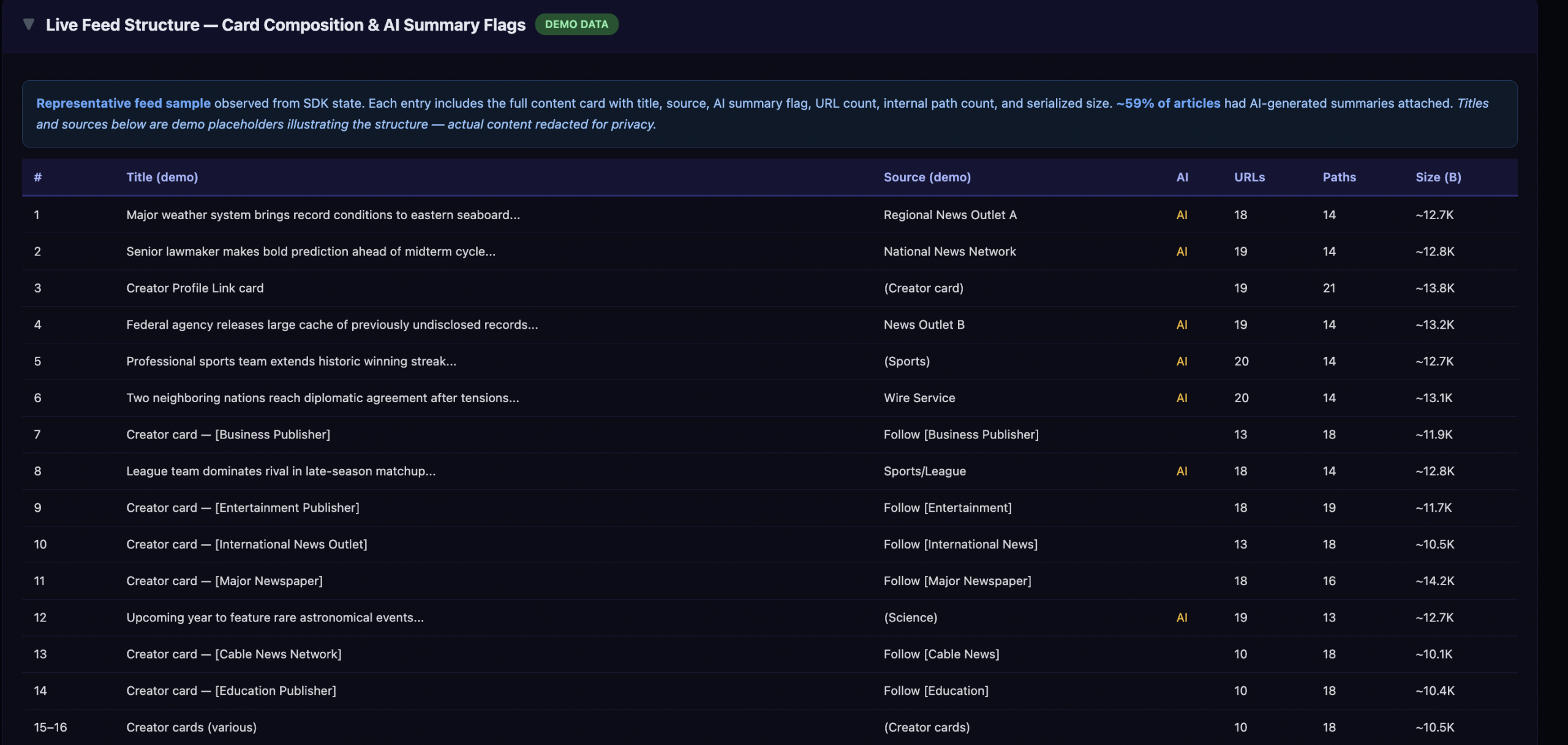This screenshot has width=1568, height=745.
Task: Click the # column header
Action: tap(37, 177)
